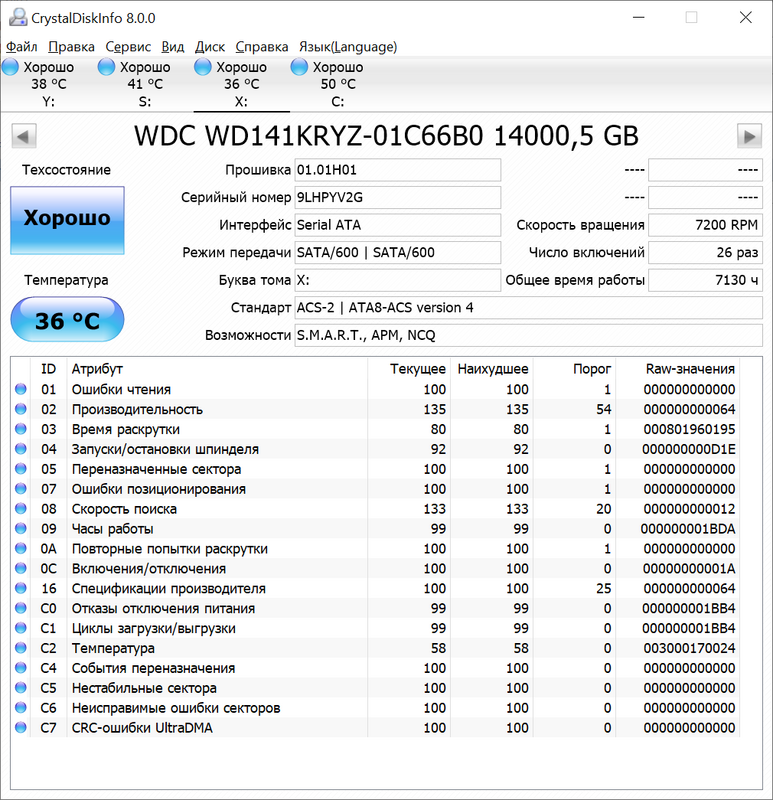This screenshot has height=800, width=773.
Task: Open the Правка menu
Action: 71,47
